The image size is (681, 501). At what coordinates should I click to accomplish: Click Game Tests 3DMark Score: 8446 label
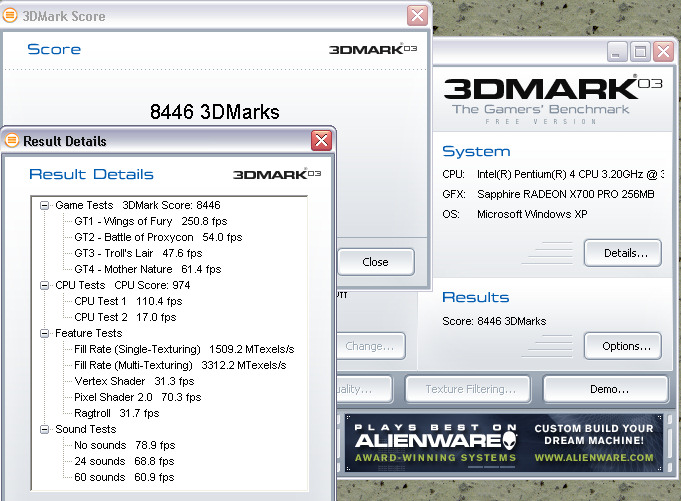point(138,205)
